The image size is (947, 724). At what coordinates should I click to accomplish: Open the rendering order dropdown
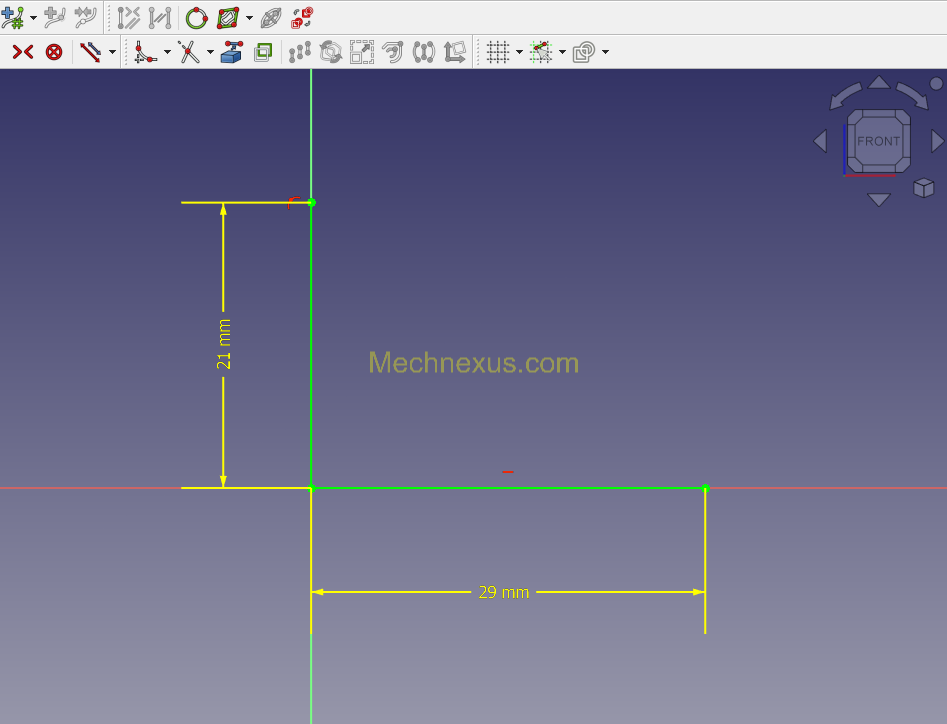click(x=605, y=53)
